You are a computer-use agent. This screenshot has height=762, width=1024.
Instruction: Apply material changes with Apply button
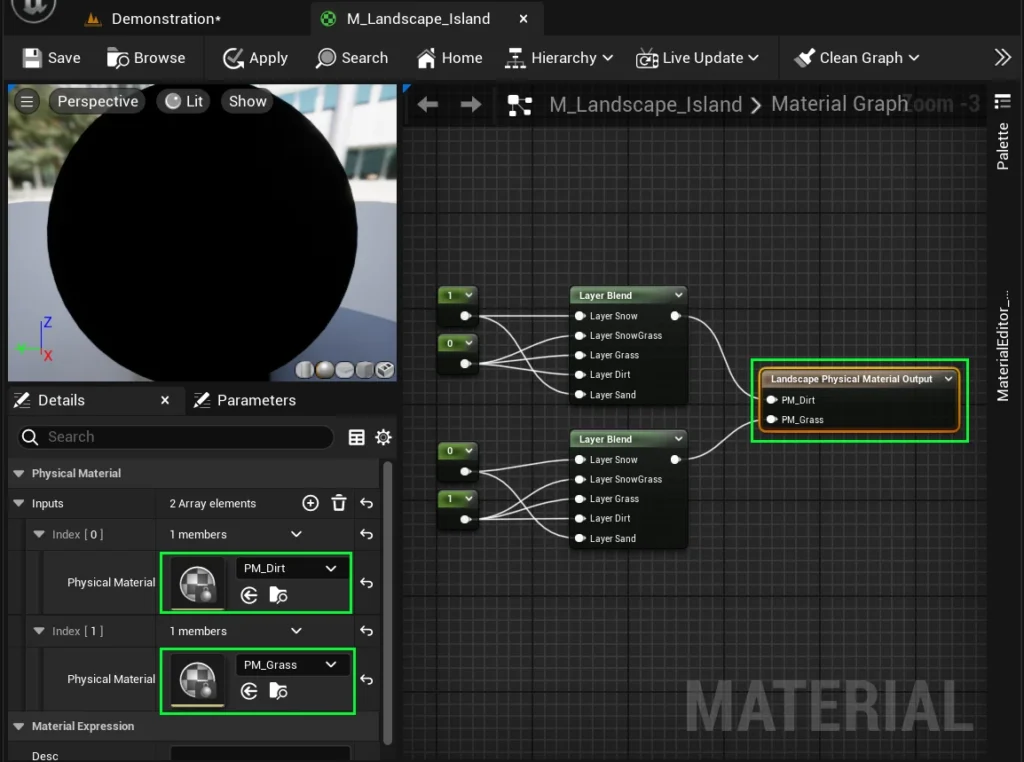pos(255,58)
